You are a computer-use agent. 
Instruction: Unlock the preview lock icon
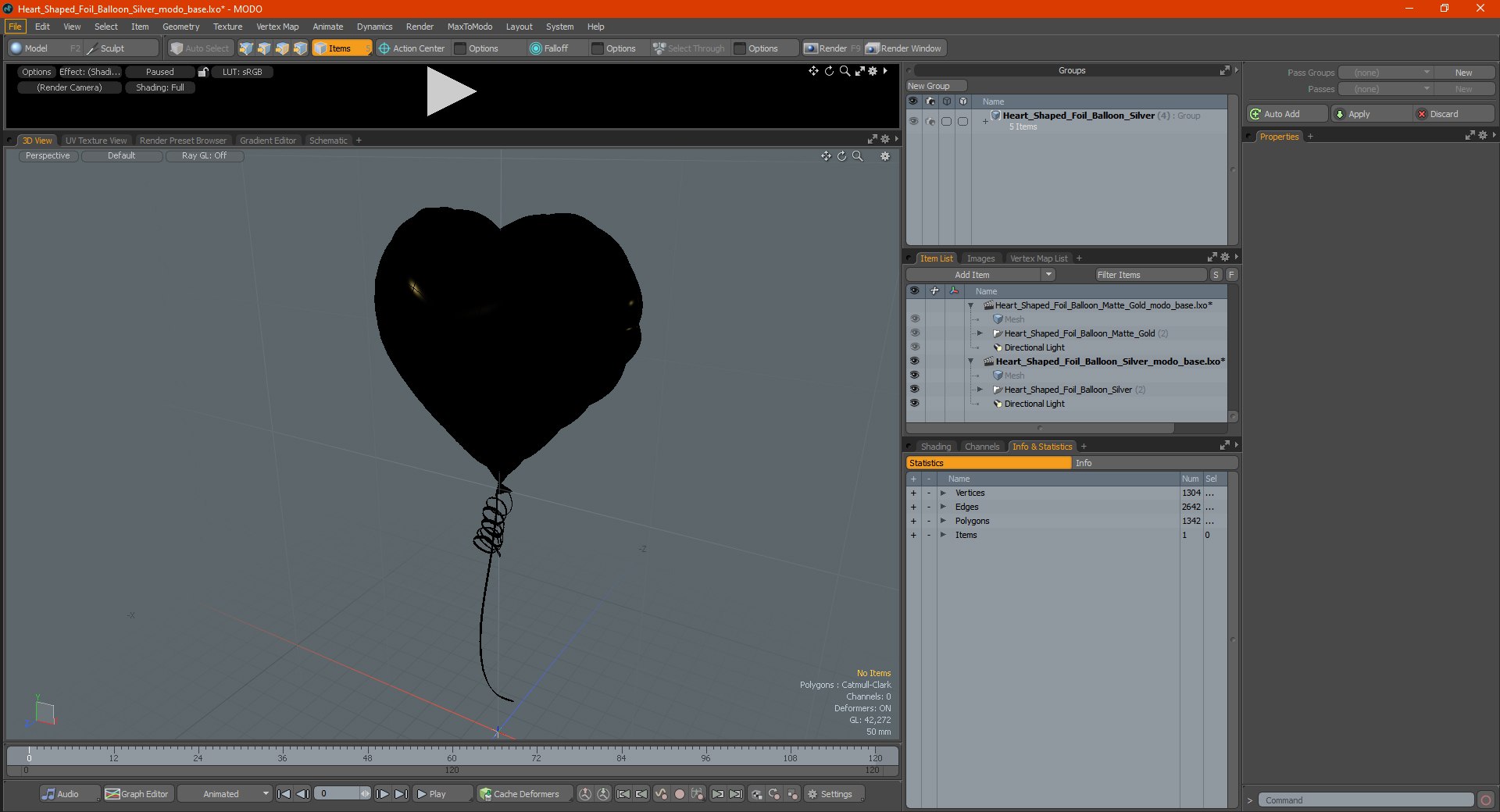pyautogui.click(x=203, y=72)
